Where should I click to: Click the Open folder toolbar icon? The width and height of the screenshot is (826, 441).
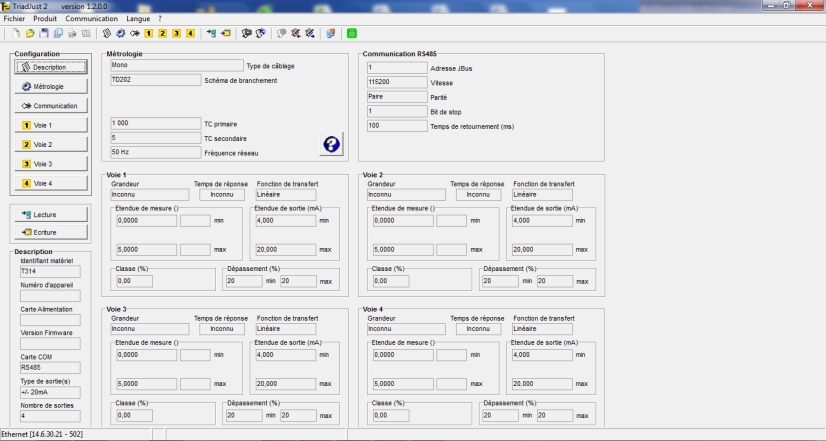[x=30, y=33]
